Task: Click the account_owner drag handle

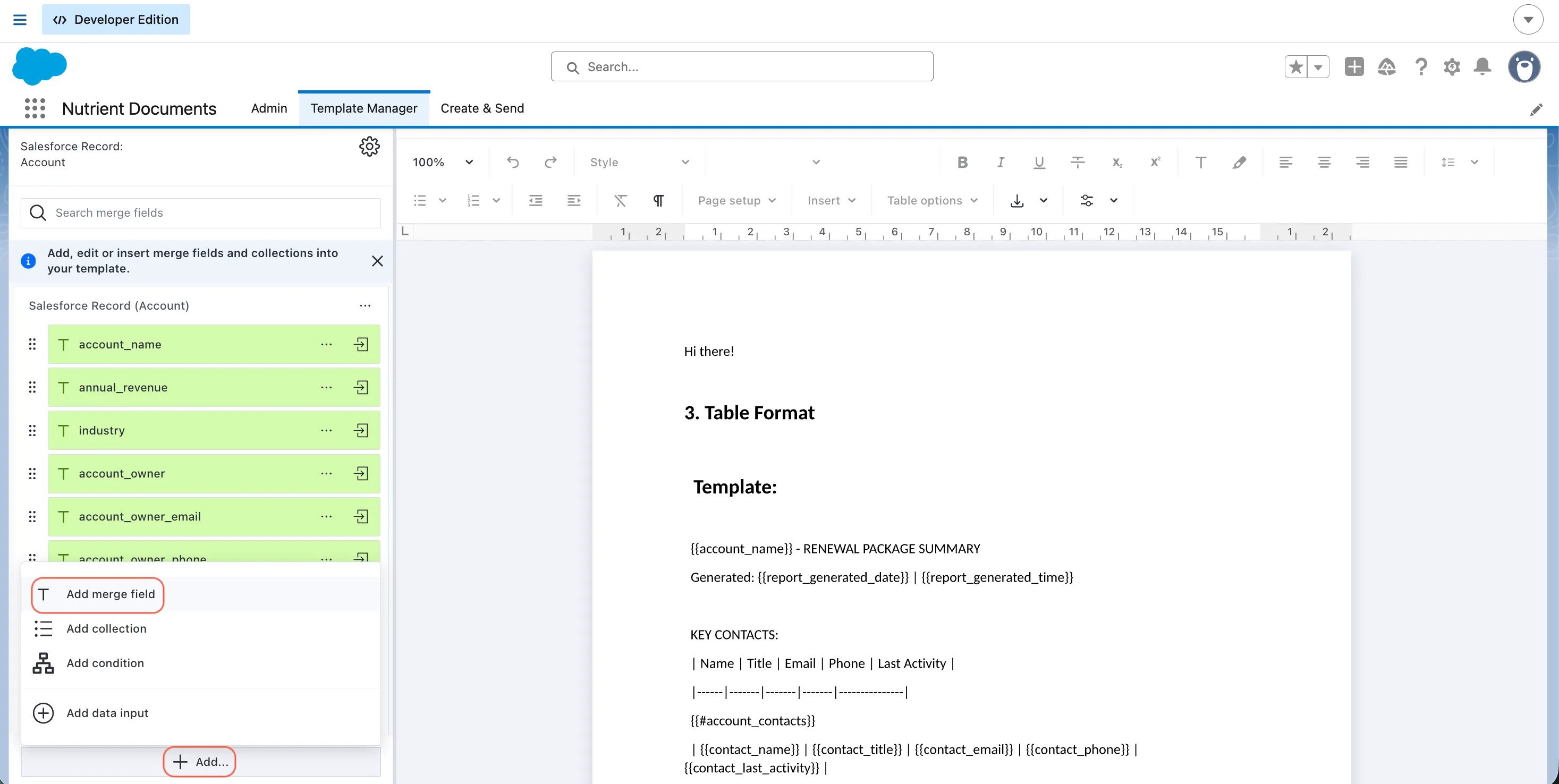Action: tap(32, 474)
